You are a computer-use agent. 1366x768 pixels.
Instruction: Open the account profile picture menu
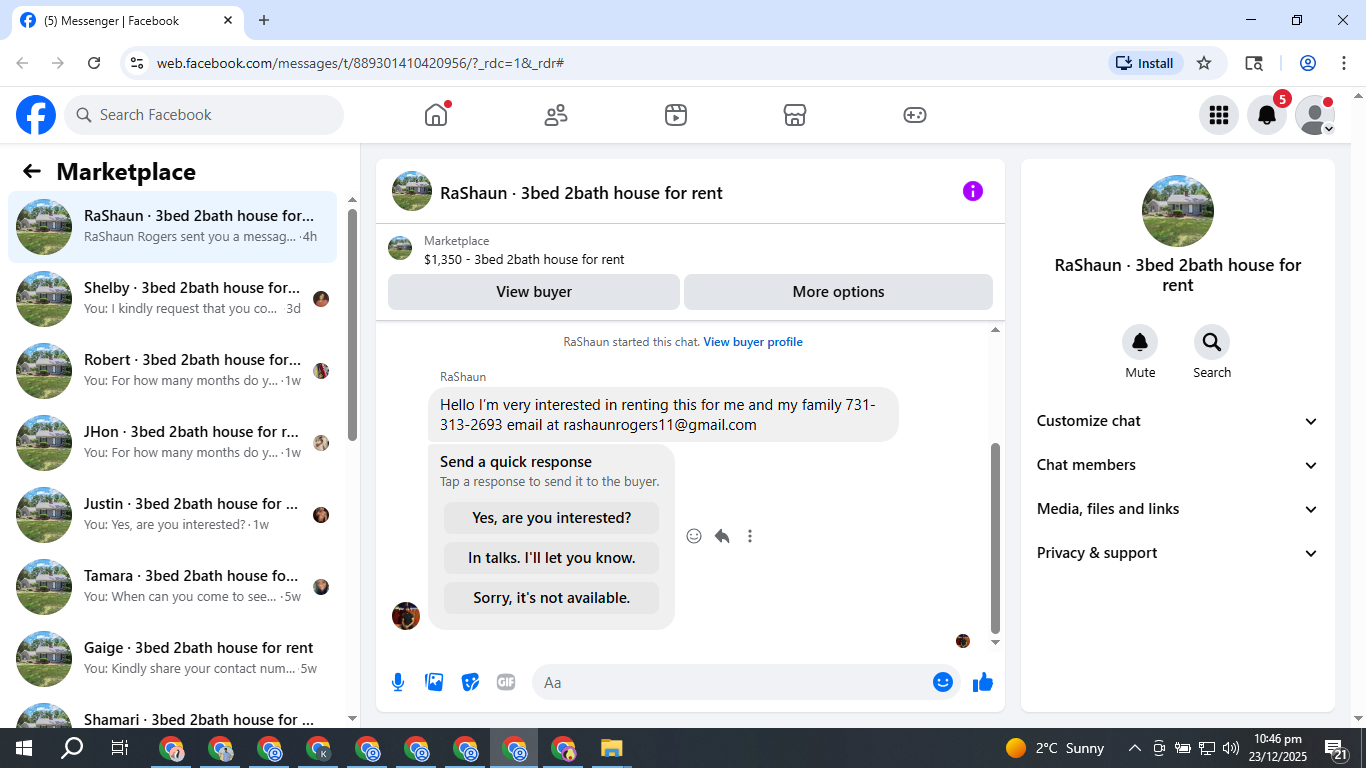coord(1315,115)
